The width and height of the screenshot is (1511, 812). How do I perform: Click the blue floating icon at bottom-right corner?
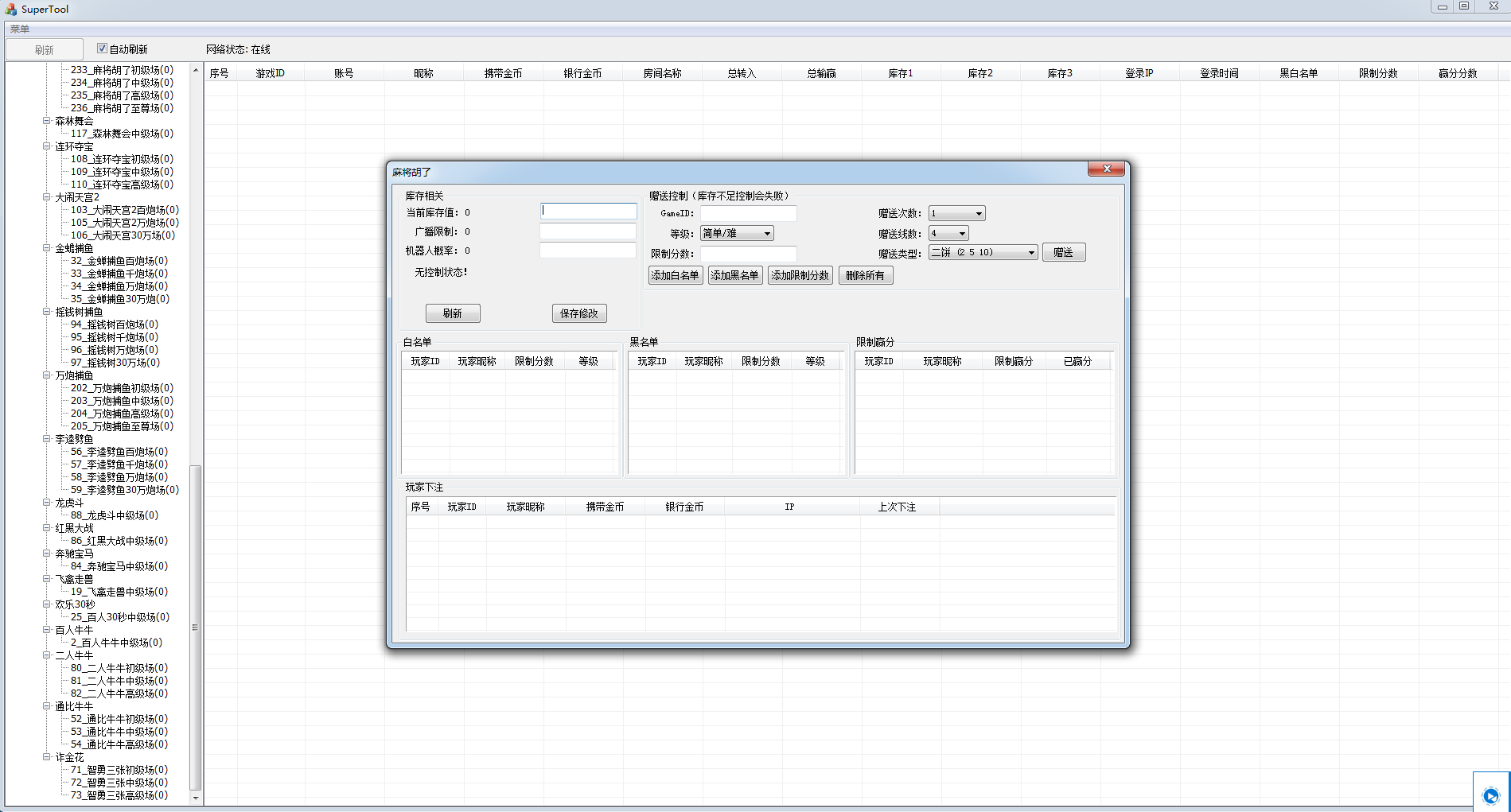(1490, 795)
